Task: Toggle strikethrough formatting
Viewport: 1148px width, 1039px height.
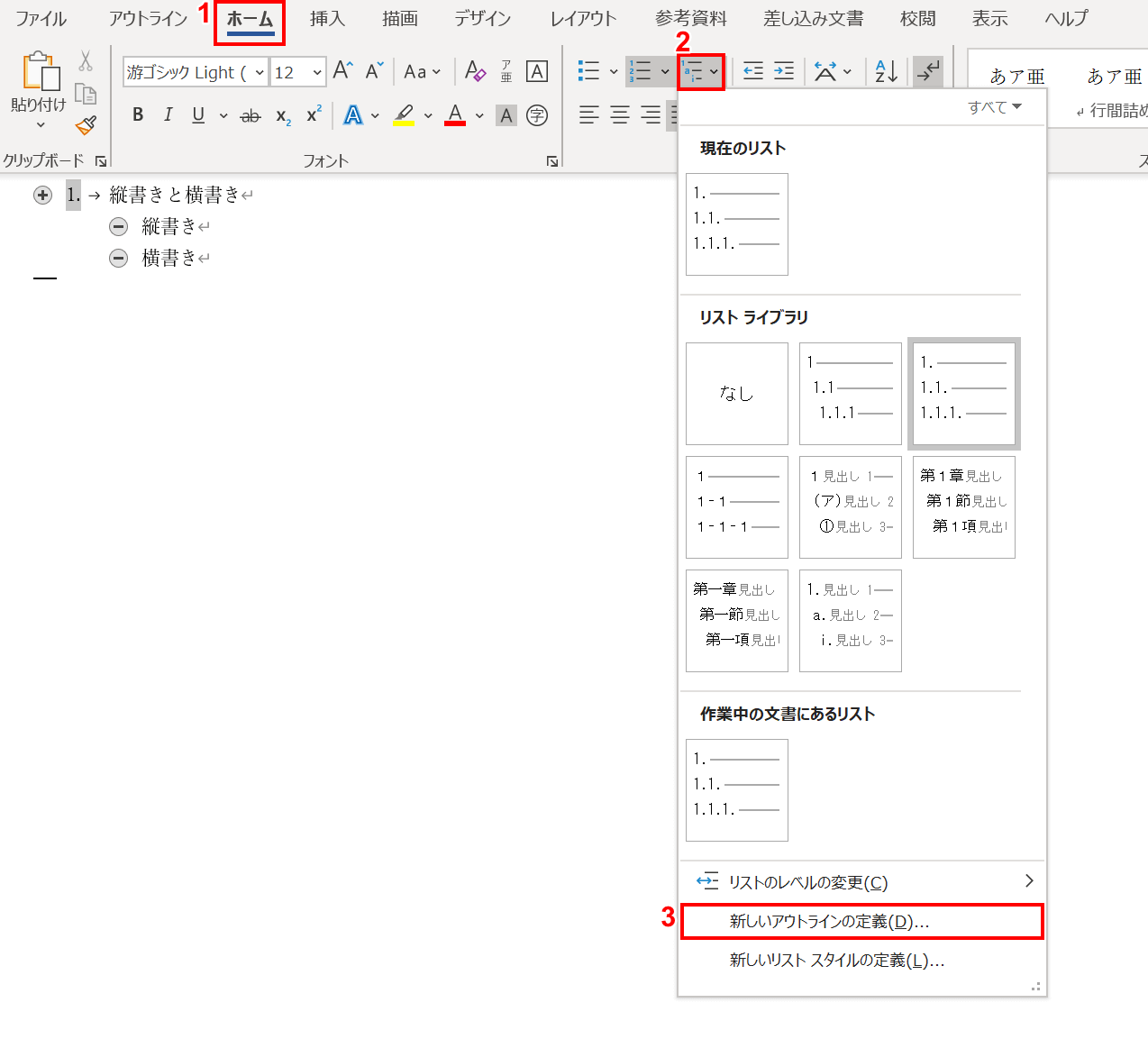Action: pos(251,115)
